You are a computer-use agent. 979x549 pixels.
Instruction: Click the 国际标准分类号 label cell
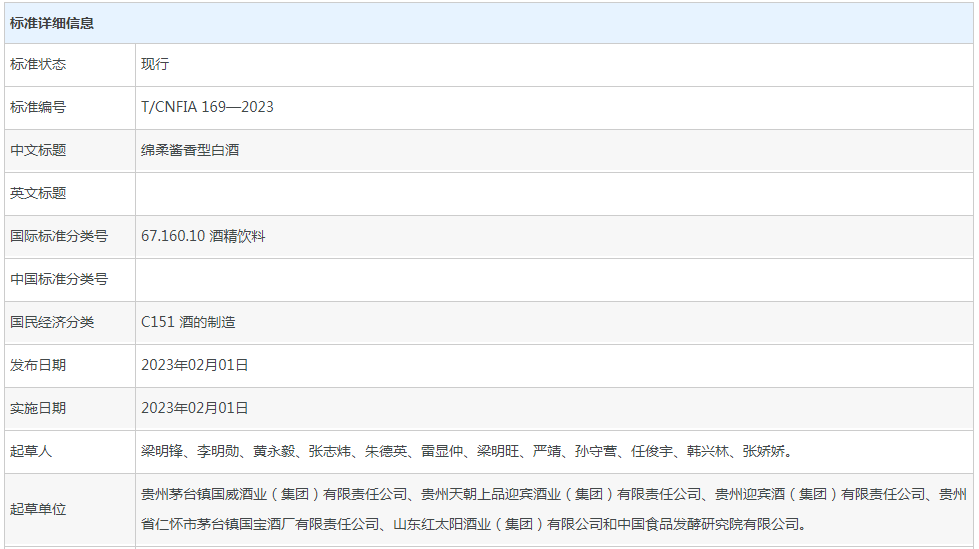click(x=59, y=236)
